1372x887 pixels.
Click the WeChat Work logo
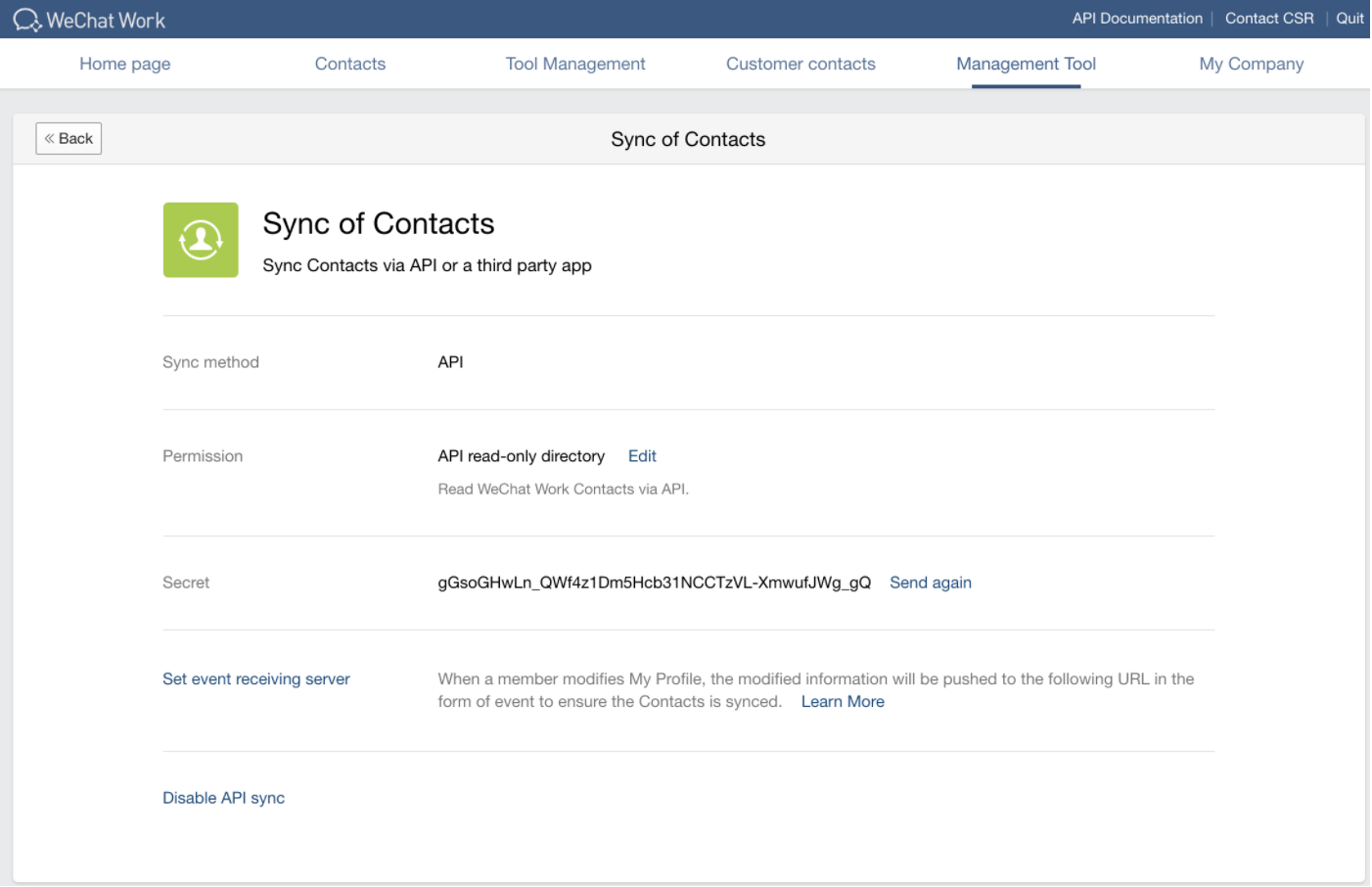(x=89, y=20)
